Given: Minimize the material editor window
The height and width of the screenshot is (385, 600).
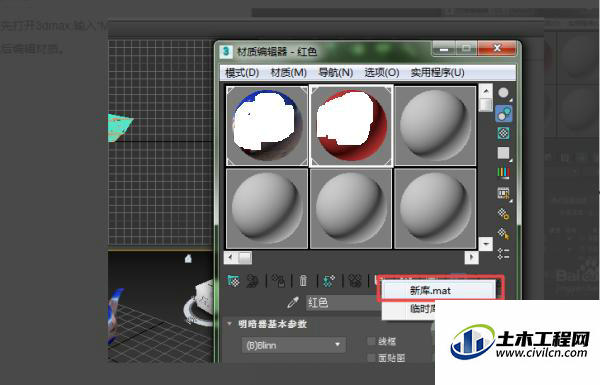Looking at the screenshot, I should (444, 48).
